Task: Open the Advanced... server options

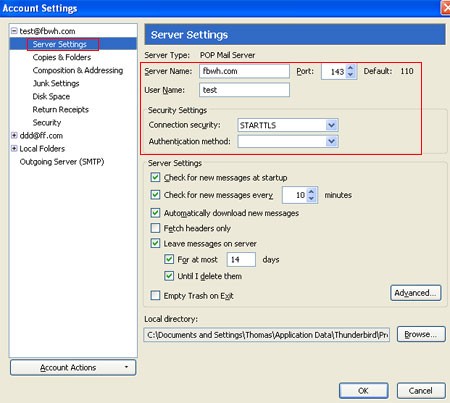Action: point(416,293)
